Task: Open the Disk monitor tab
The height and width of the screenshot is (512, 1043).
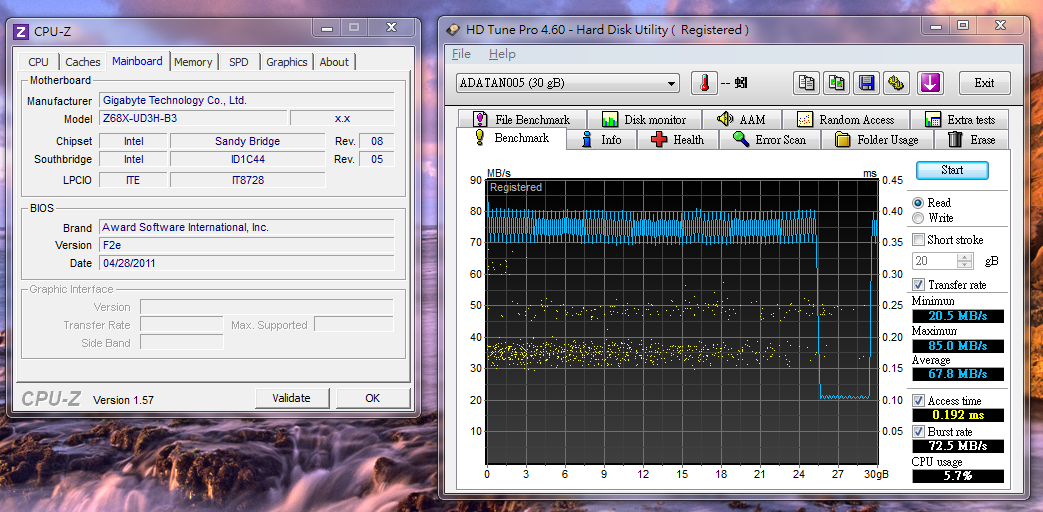Action: tap(644, 120)
